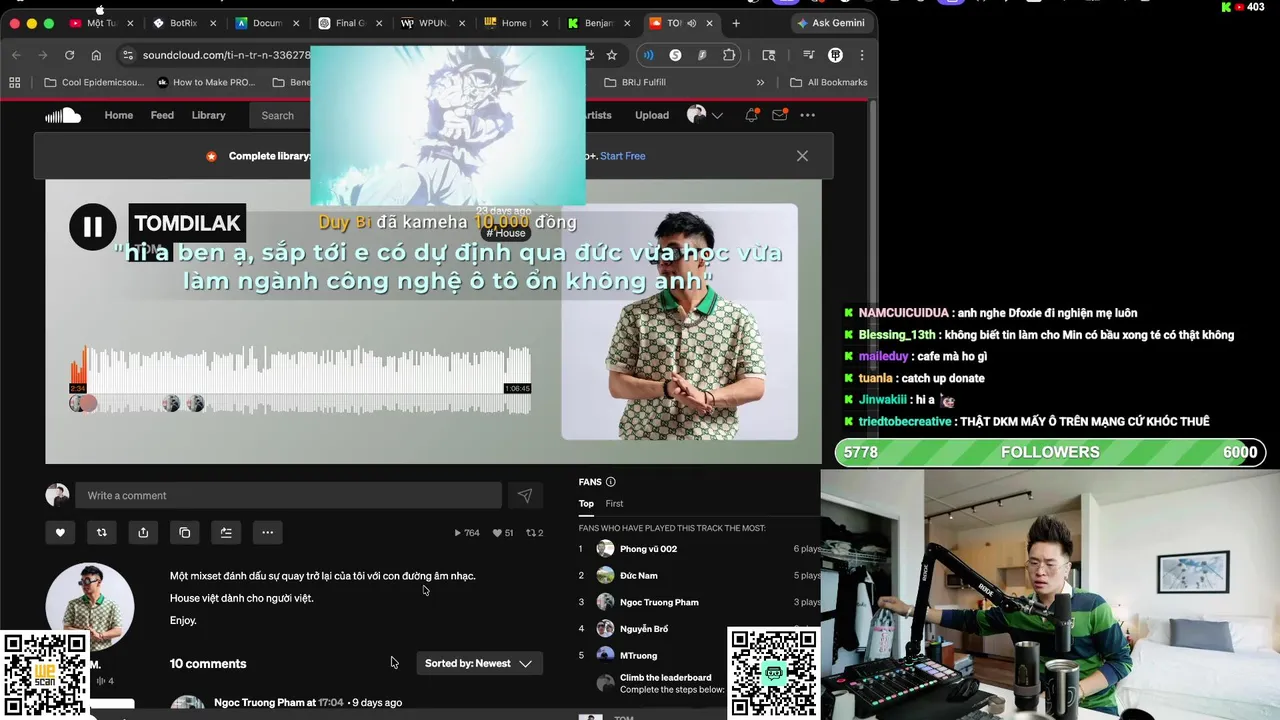Image resolution: width=1280 pixels, height=720 pixels.
Task: Copy the track link icon
Action: (185, 533)
